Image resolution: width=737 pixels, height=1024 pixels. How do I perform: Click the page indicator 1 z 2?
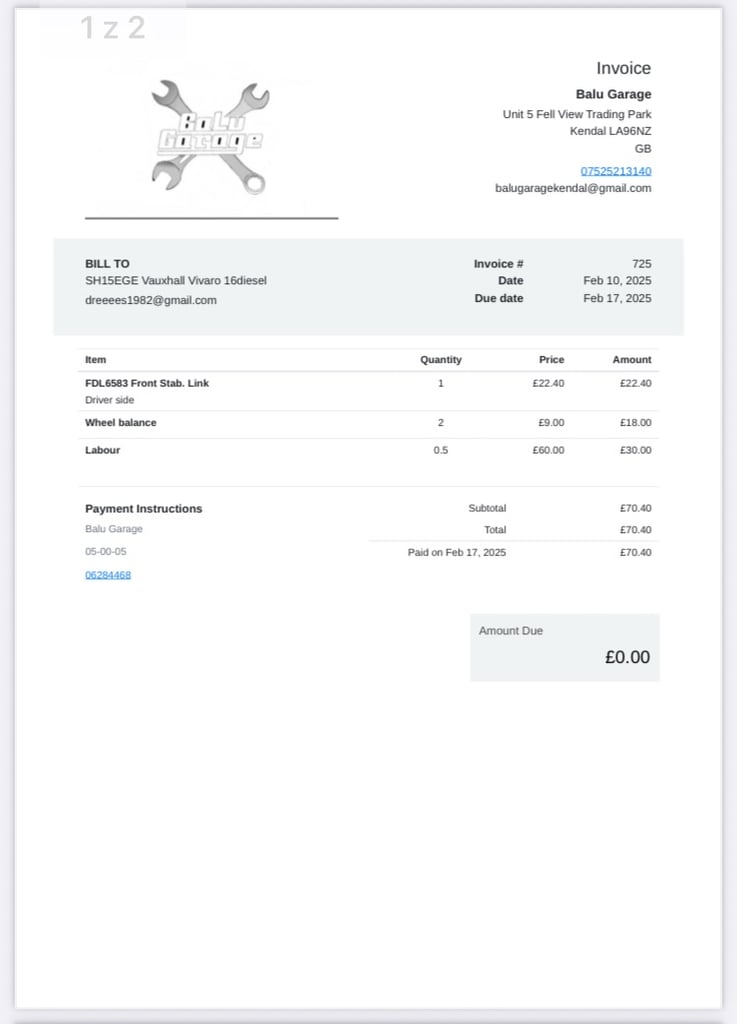click(x=113, y=28)
